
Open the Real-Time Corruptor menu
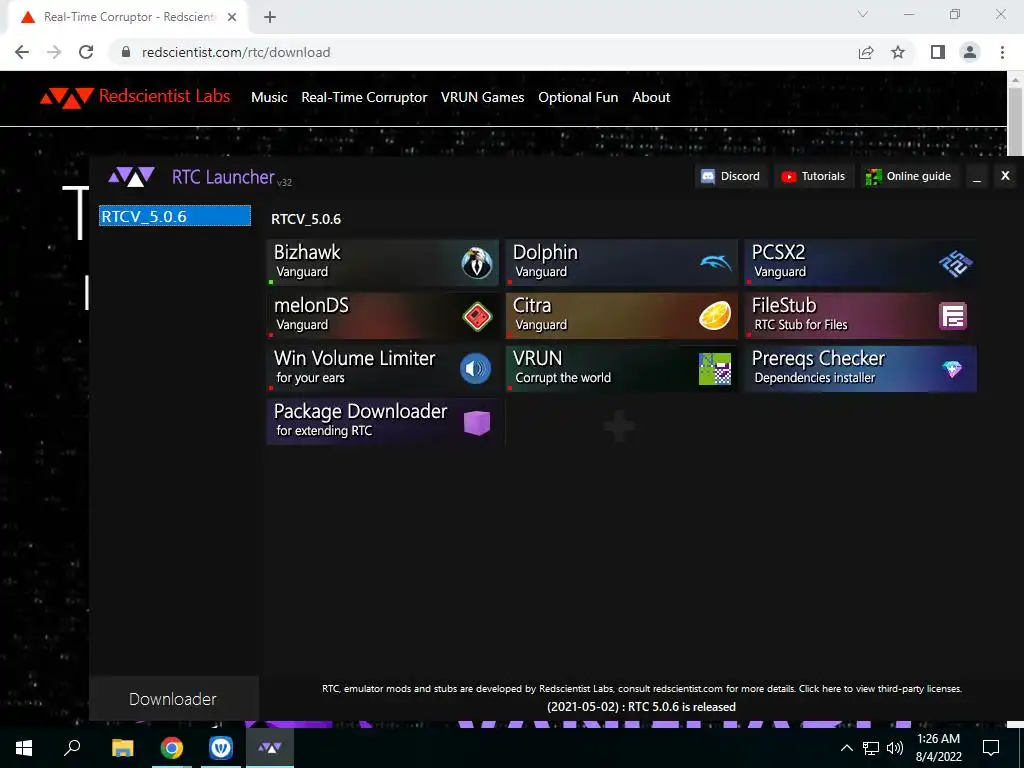tap(364, 97)
